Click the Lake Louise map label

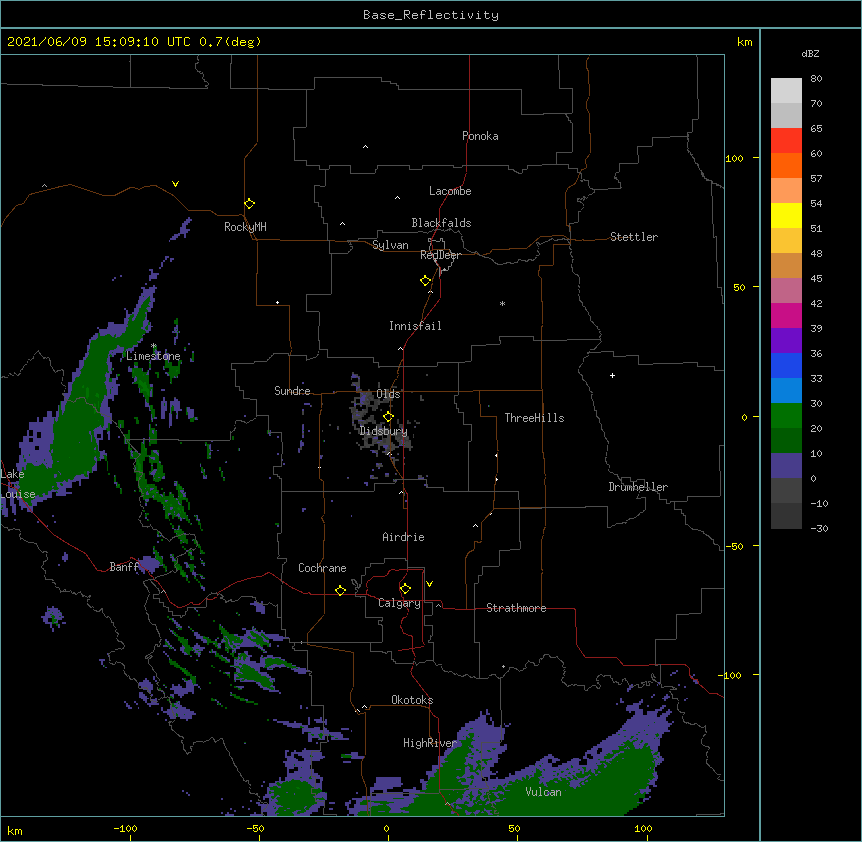pyautogui.click(x=18, y=484)
